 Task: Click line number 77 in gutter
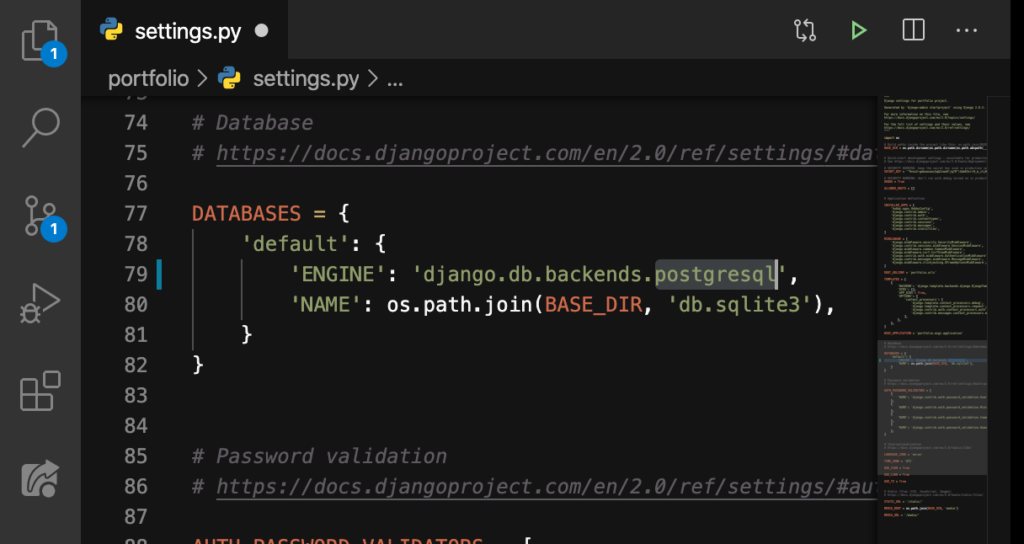point(136,214)
